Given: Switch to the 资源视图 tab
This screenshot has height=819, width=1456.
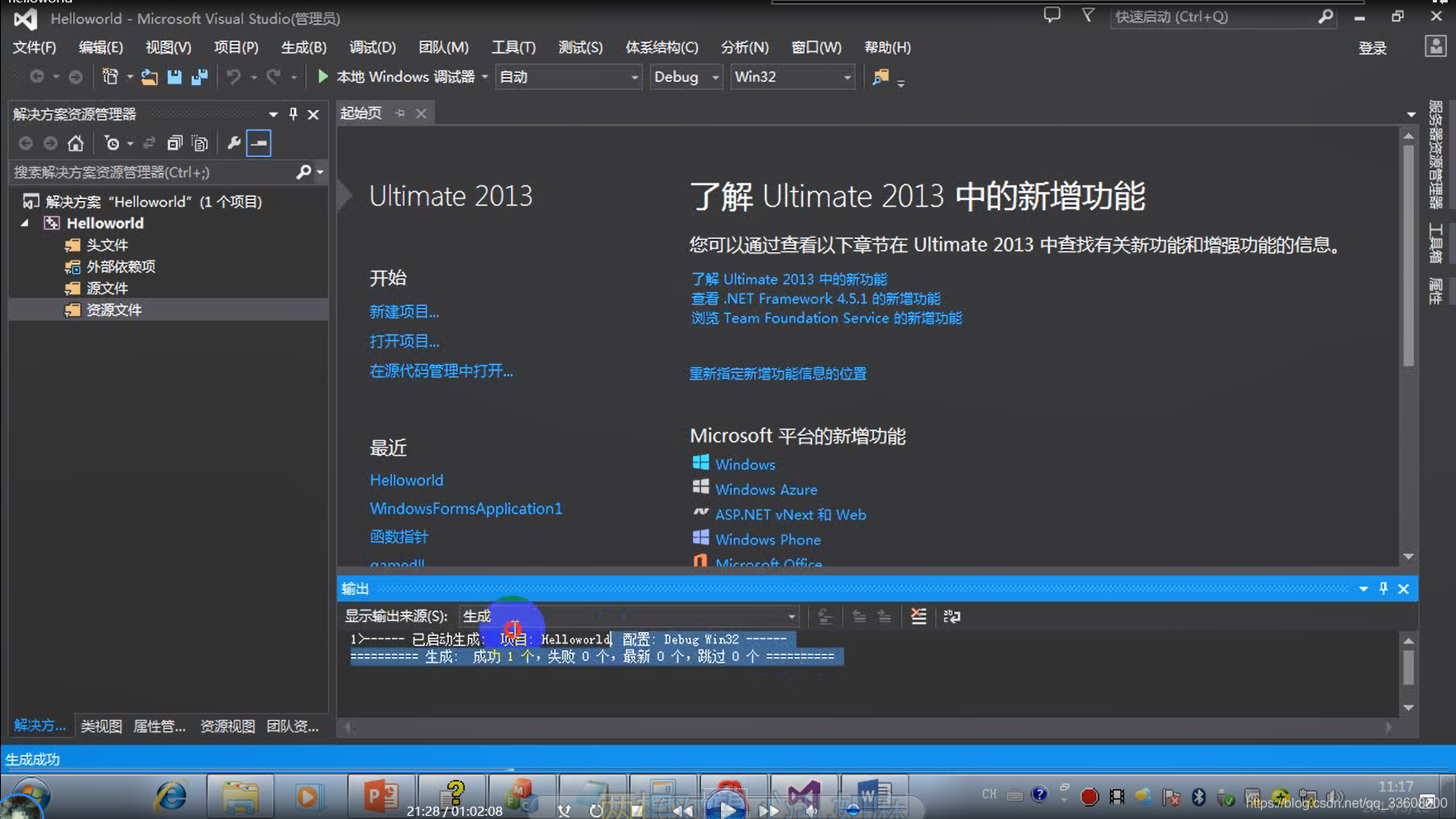Looking at the screenshot, I should point(227,726).
